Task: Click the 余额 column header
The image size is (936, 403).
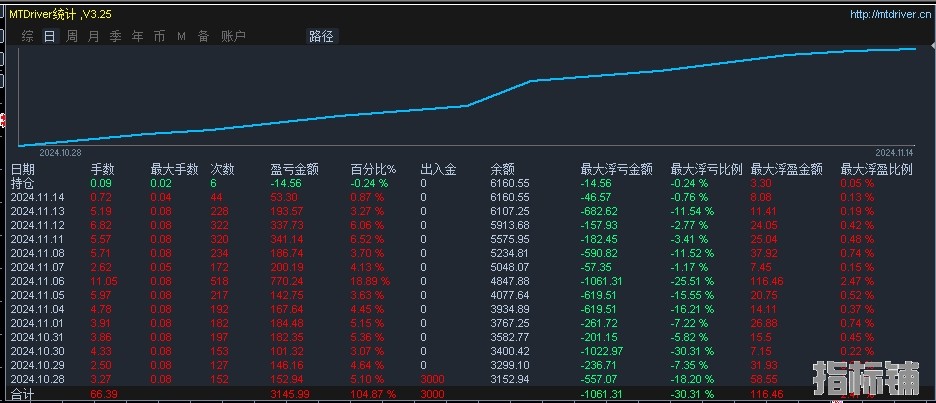Action: point(502,170)
